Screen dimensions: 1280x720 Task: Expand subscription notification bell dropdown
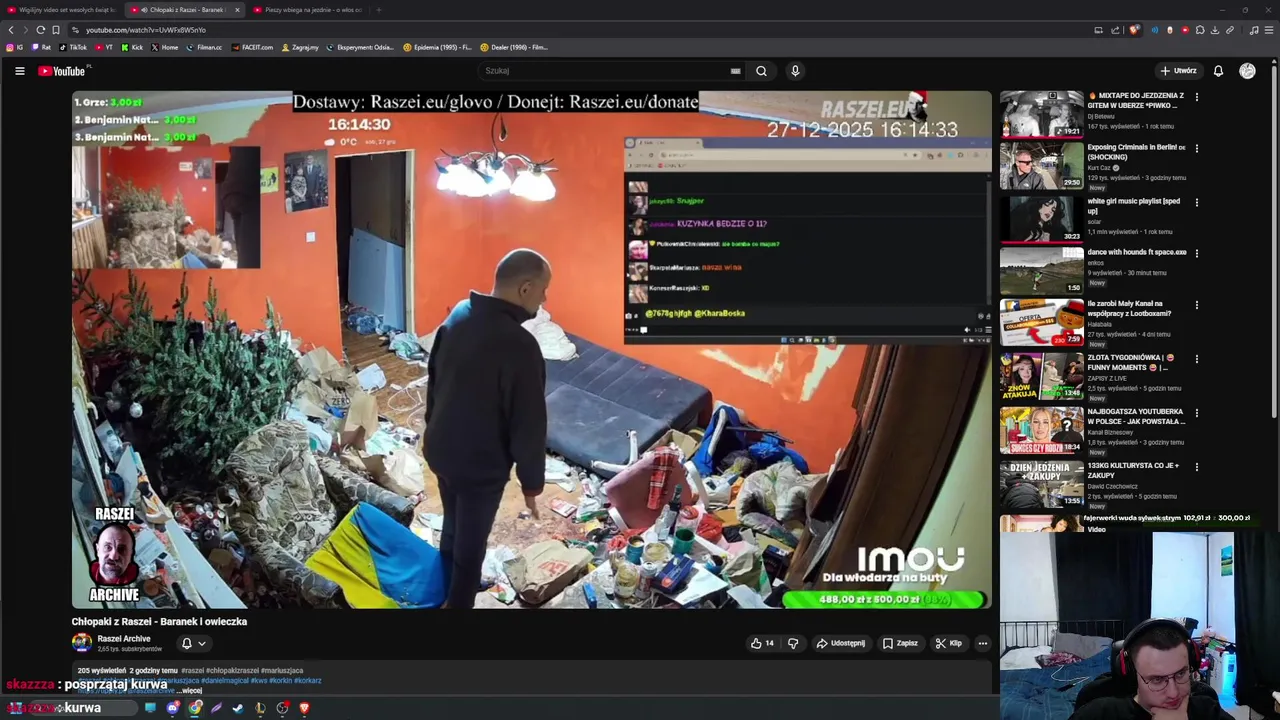pos(193,643)
